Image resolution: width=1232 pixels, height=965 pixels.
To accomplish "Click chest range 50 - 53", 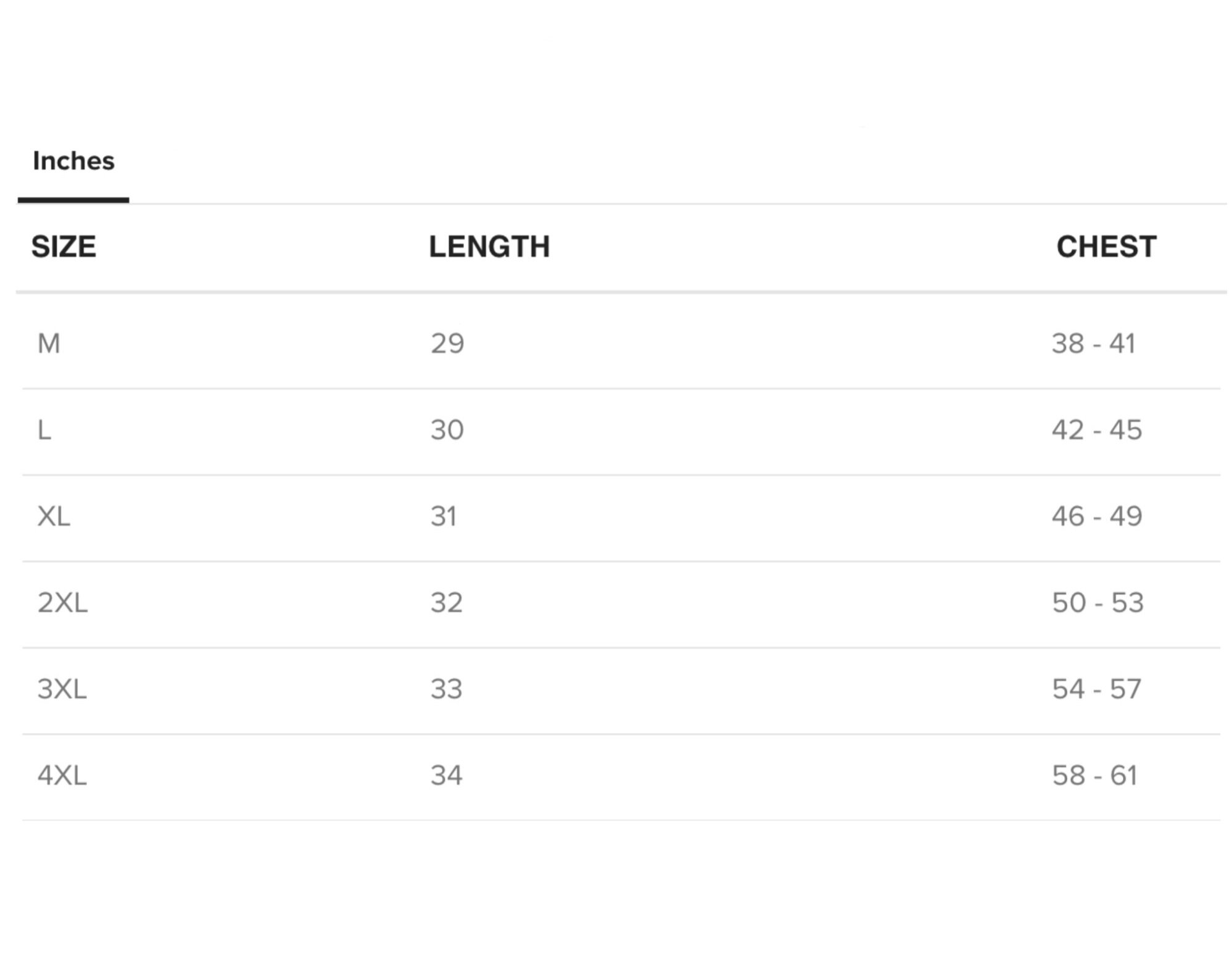I will pos(1098,603).
